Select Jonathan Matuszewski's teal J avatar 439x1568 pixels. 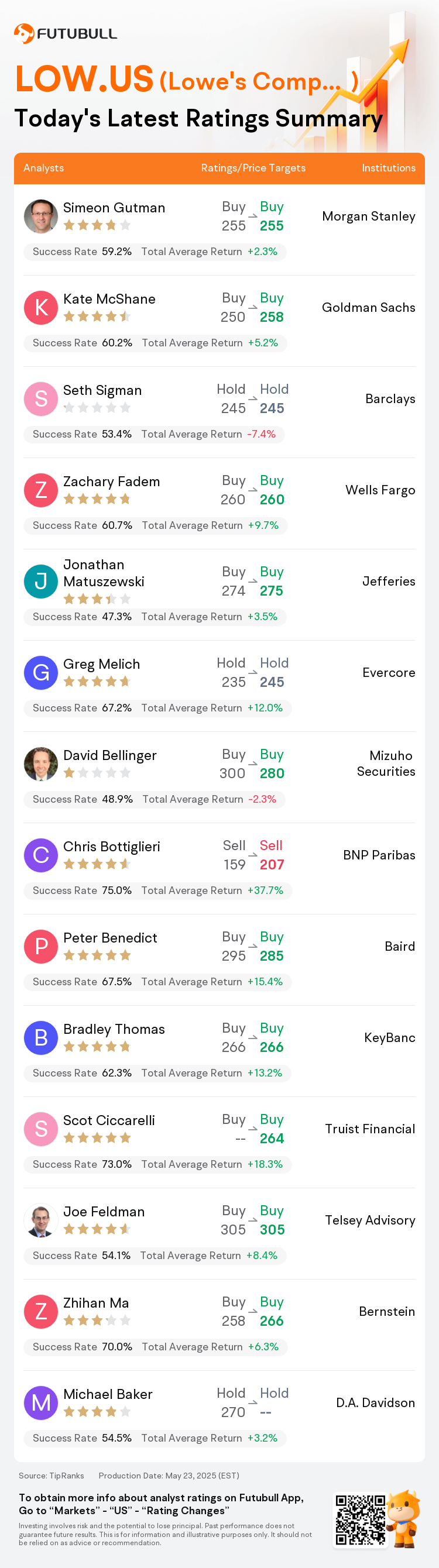[41, 582]
